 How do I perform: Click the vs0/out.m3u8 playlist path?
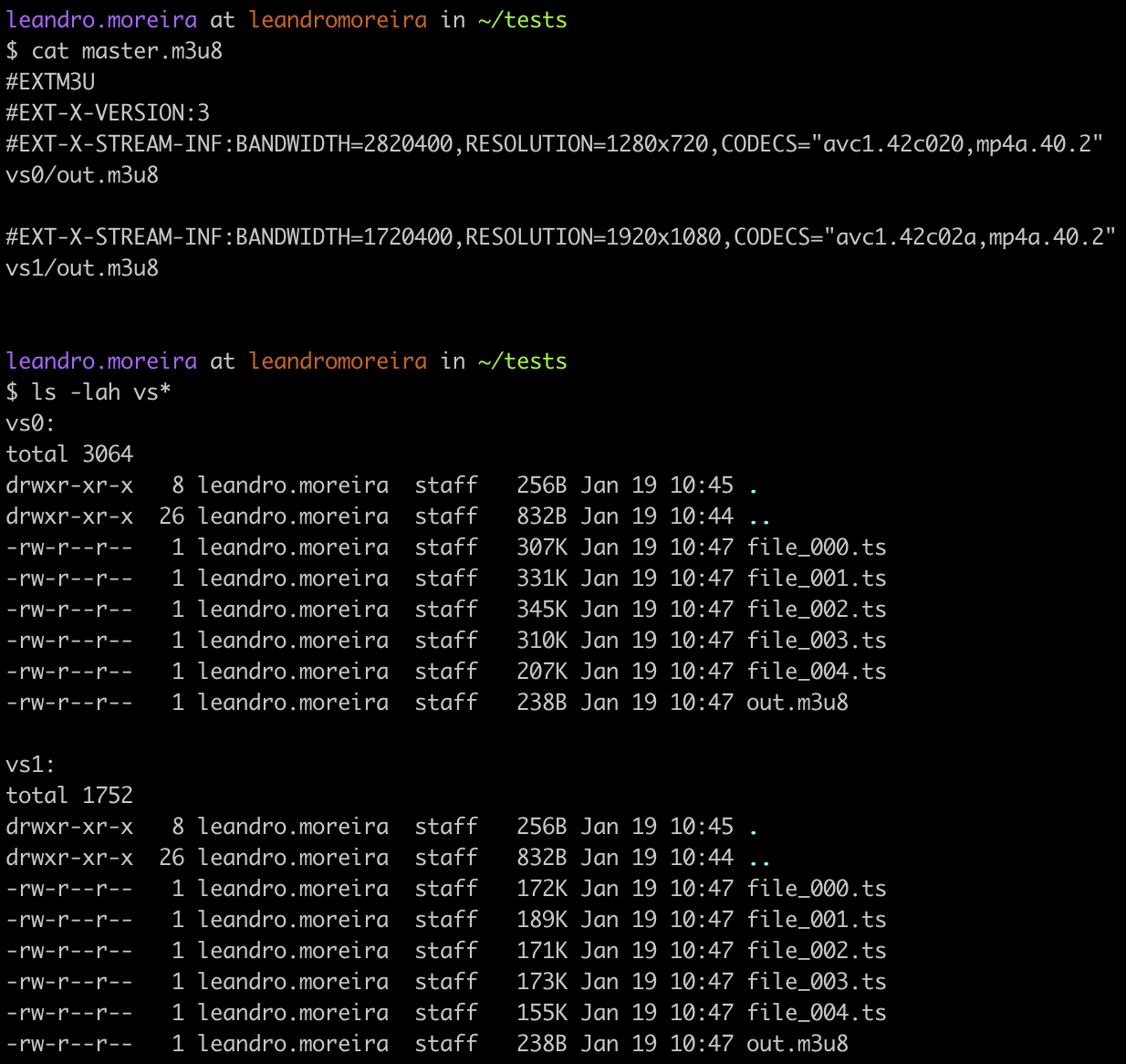(82, 175)
